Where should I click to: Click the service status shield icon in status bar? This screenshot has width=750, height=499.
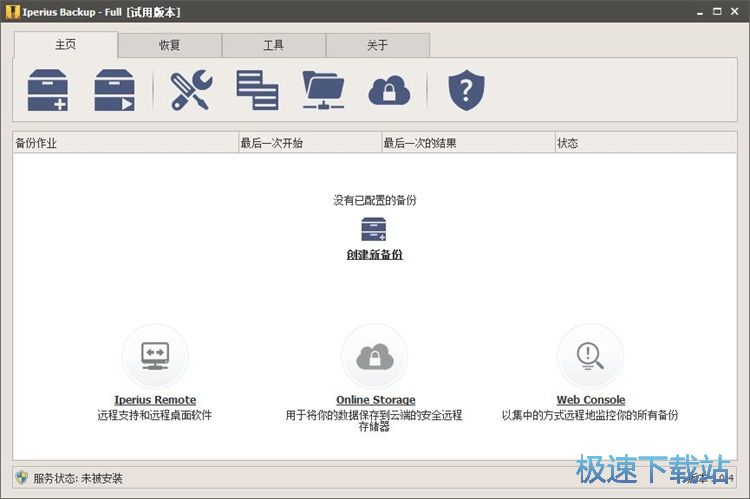tap(21, 477)
